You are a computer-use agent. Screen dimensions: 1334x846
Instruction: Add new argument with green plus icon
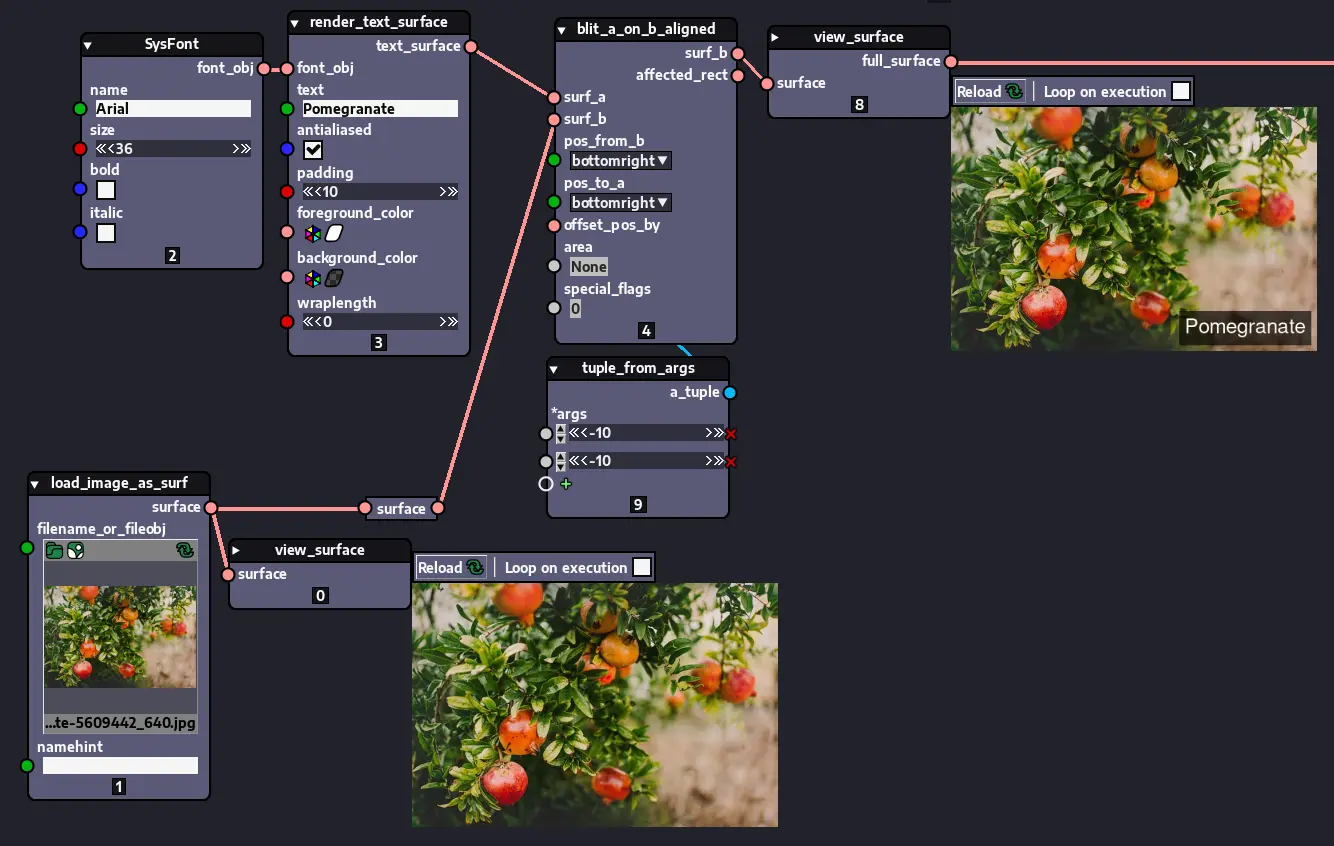coord(566,484)
